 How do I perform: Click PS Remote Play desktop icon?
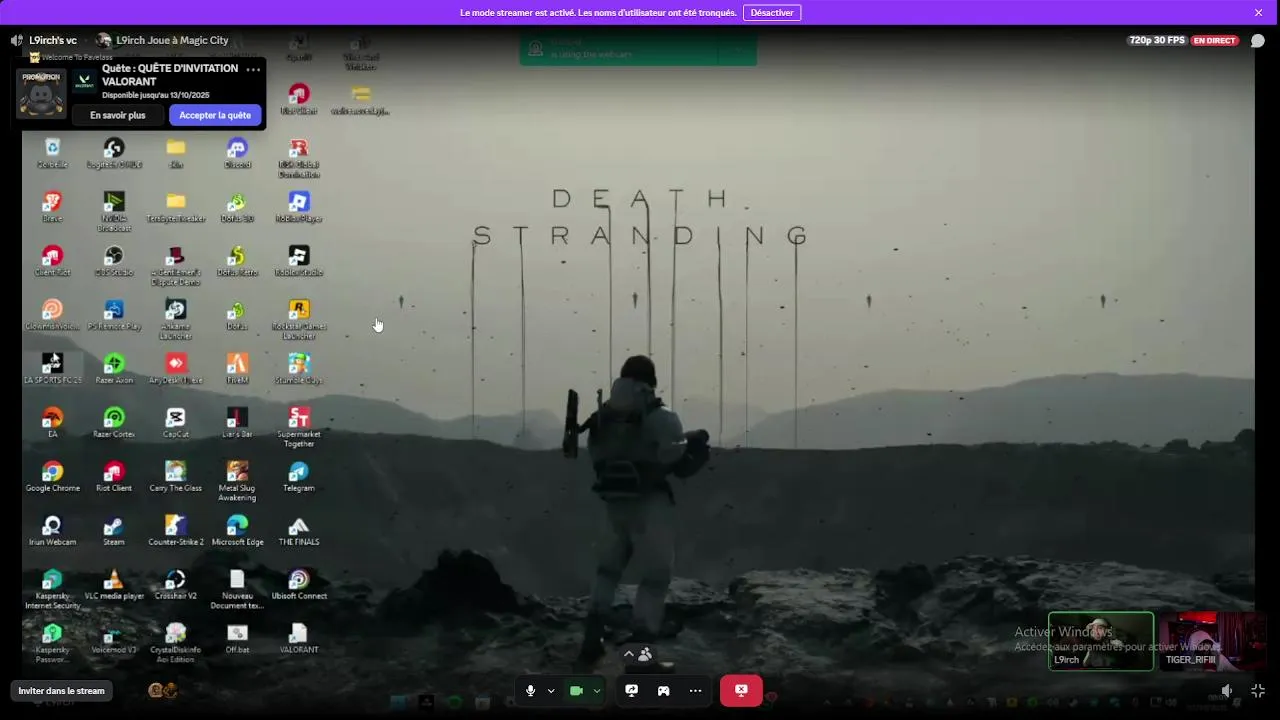pyautogui.click(x=114, y=315)
